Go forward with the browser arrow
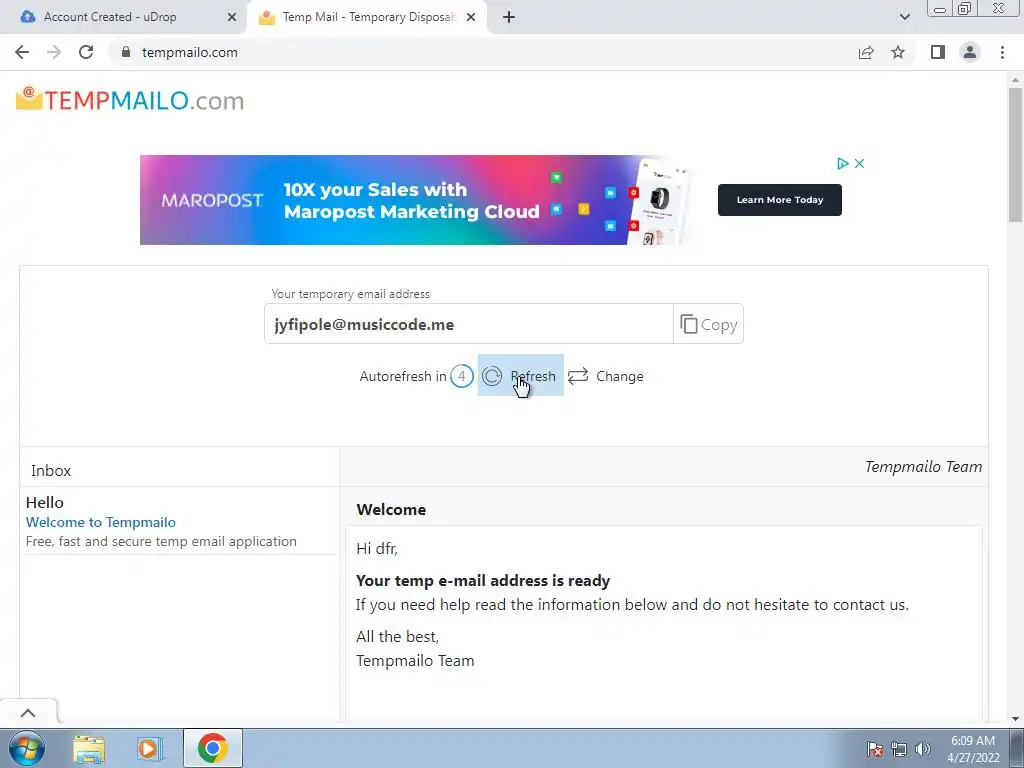The width and height of the screenshot is (1024, 768). pos(54,52)
